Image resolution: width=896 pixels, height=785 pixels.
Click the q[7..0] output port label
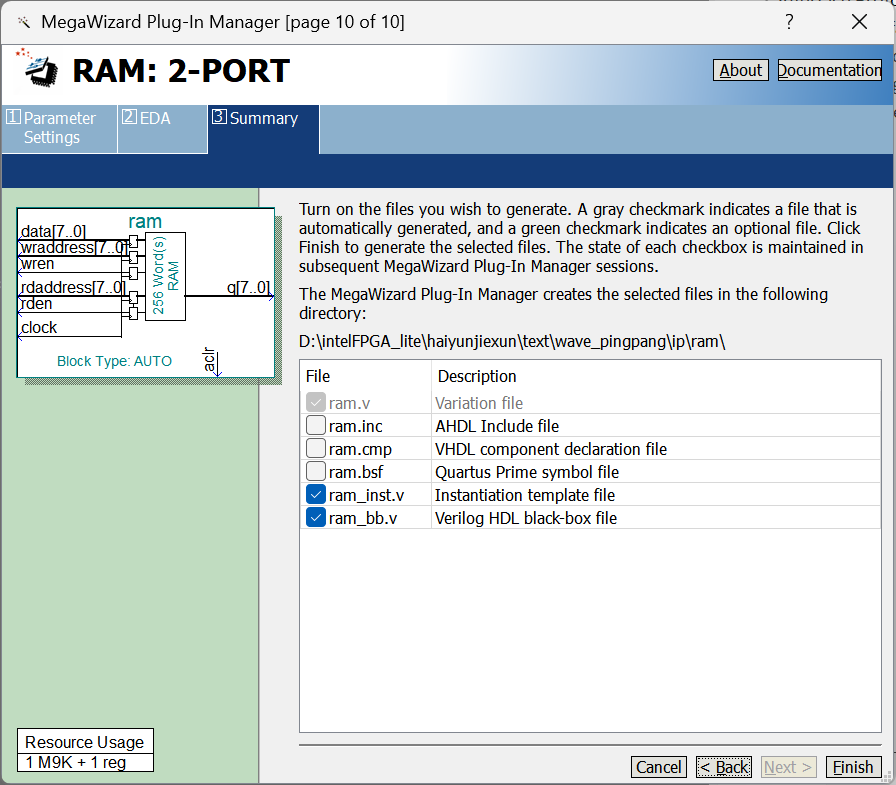[x=249, y=287]
